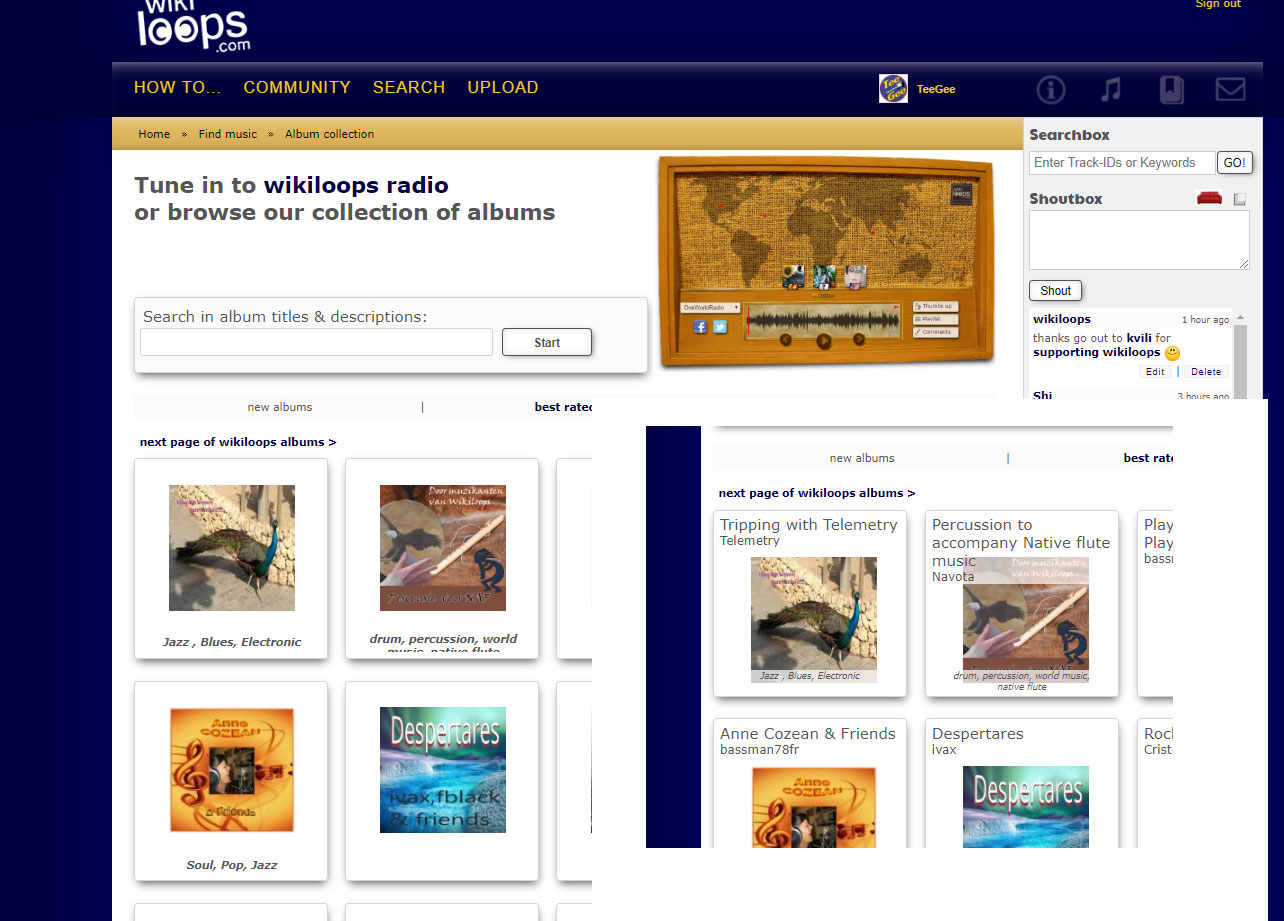This screenshot has height=921, width=1284.
Task: Open the TeeGee avatar picture
Action: [x=893, y=88]
